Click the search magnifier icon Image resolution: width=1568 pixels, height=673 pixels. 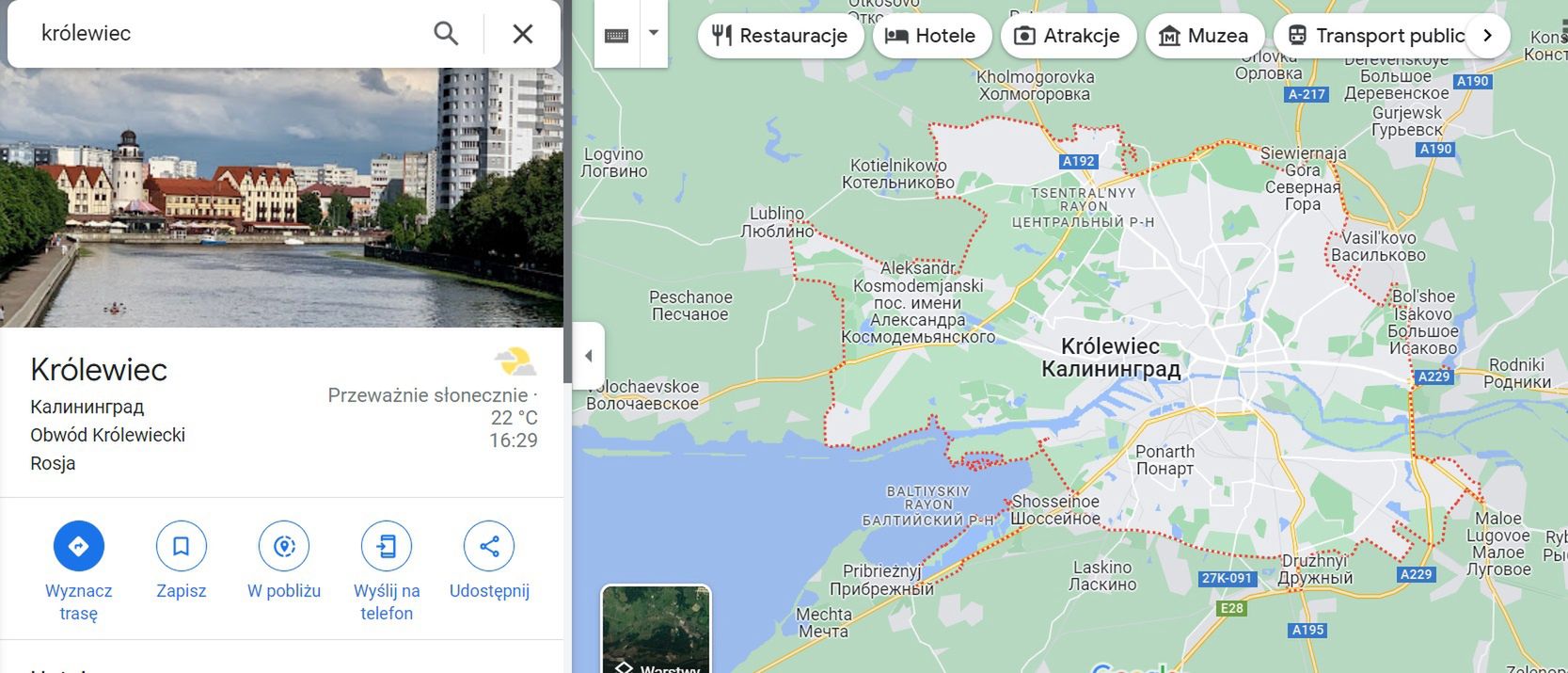pyautogui.click(x=446, y=34)
